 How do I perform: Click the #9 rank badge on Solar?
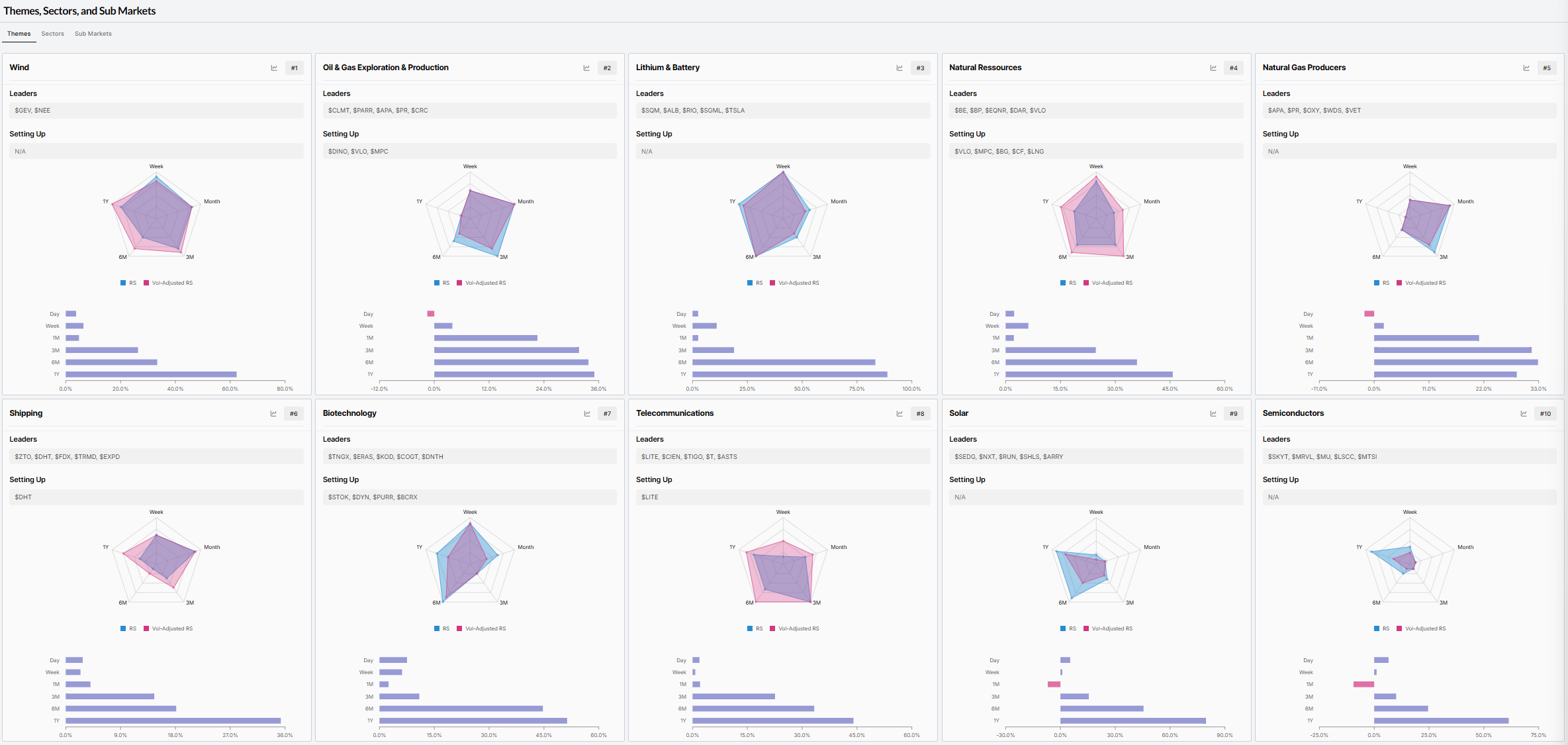tap(1233, 414)
